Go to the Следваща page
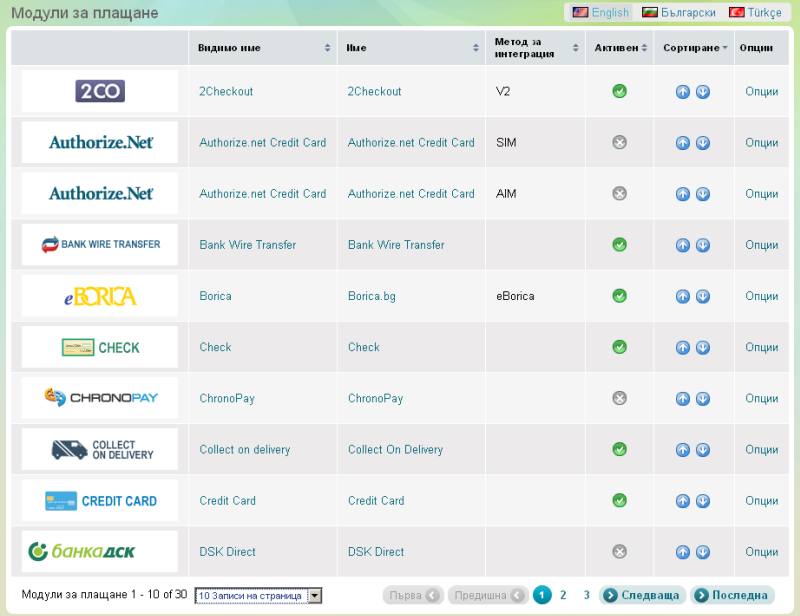Viewport: 800px width, 616px height. point(642,595)
